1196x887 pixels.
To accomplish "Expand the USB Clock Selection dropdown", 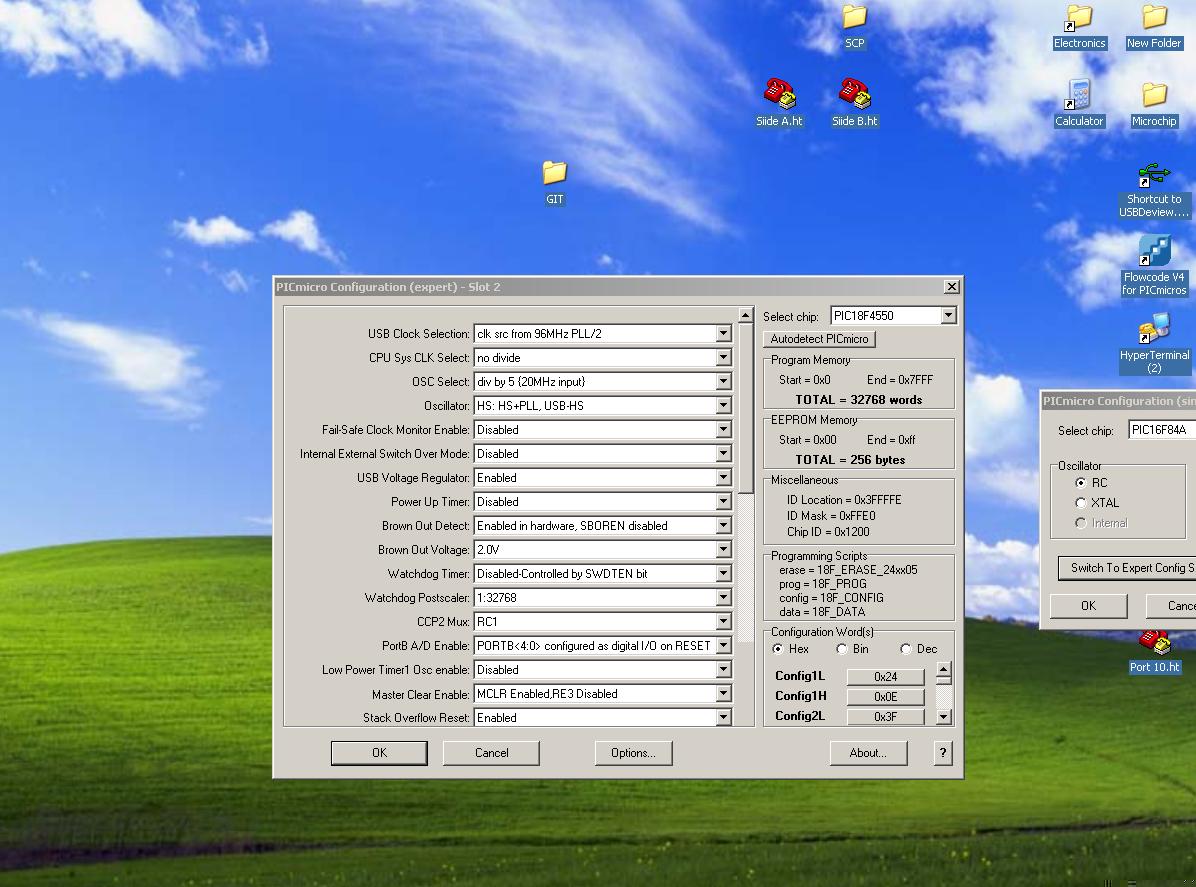I will (723, 333).
